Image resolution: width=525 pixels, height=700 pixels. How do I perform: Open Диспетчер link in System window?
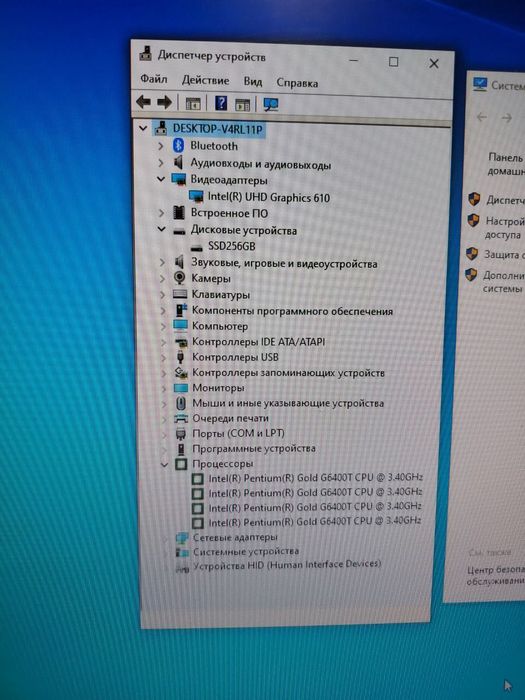pyautogui.click(x=505, y=200)
